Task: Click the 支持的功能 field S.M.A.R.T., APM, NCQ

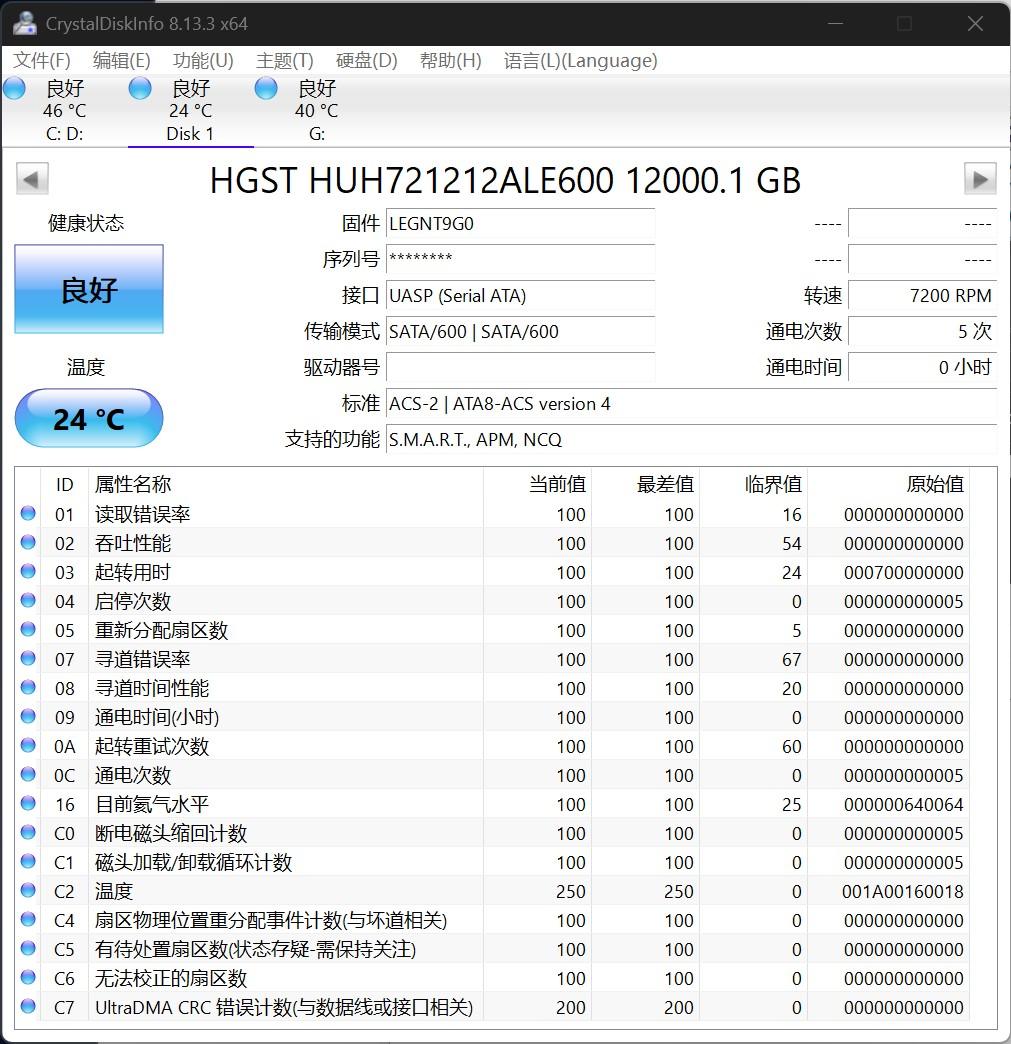Action: pos(691,439)
